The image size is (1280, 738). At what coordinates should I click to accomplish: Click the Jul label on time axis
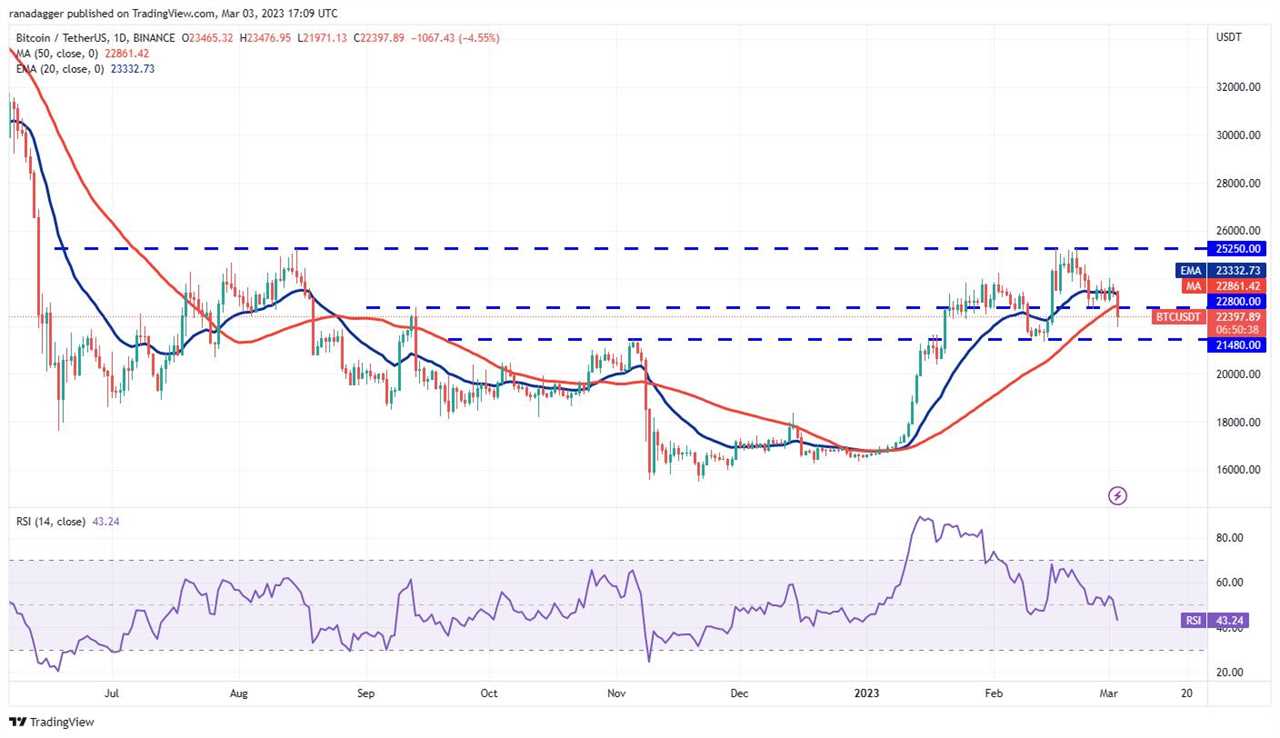(112, 692)
